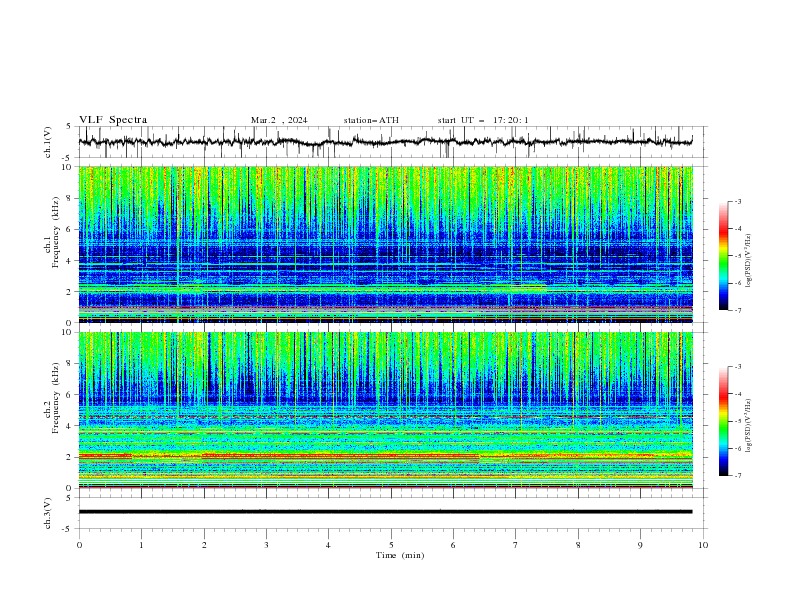Click the 'VLF Spectra' title text
792x612 pixels.
click(x=113, y=120)
